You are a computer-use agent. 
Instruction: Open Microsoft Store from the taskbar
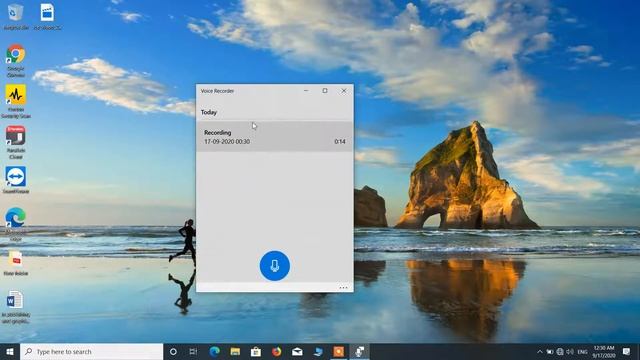(256, 351)
